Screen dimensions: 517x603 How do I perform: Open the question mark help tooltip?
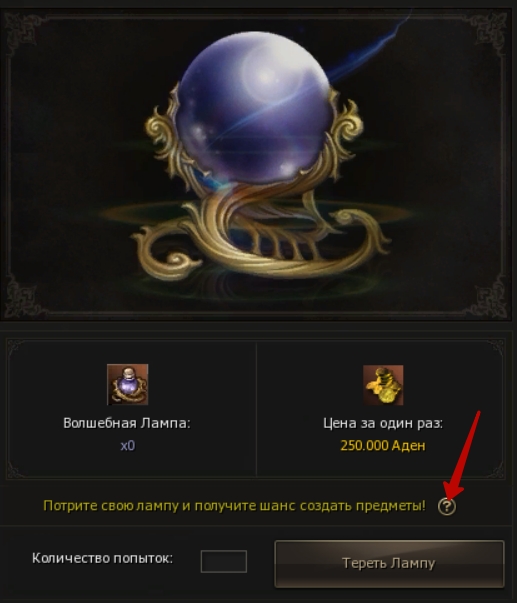[x=447, y=506]
